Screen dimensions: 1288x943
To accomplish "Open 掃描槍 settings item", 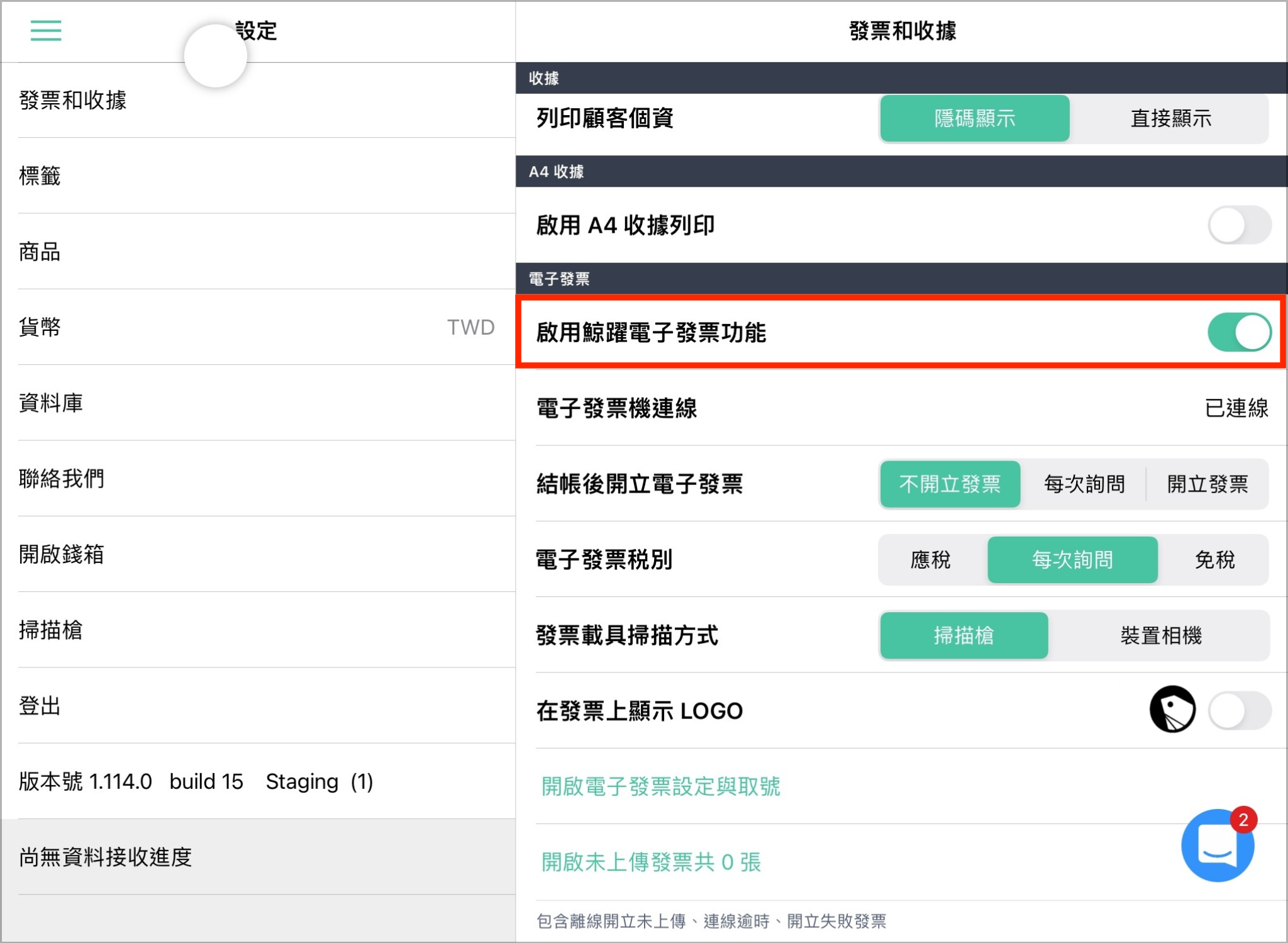I will pyautogui.click(x=258, y=630).
